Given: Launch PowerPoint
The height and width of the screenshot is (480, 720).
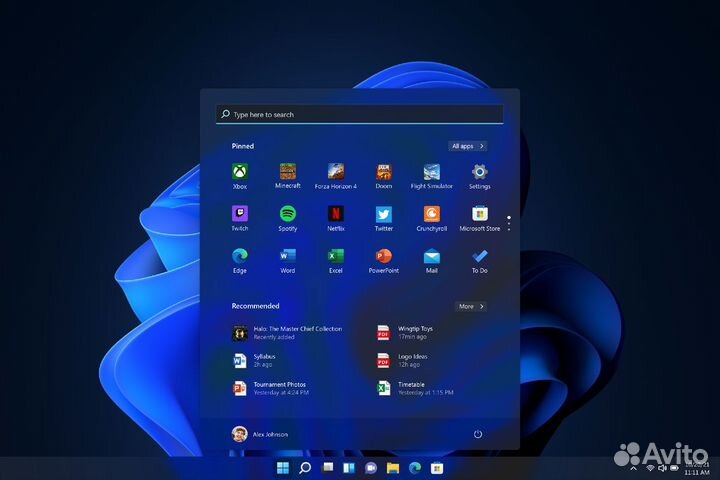Looking at the screenshot, I should (x=383, y=261).
